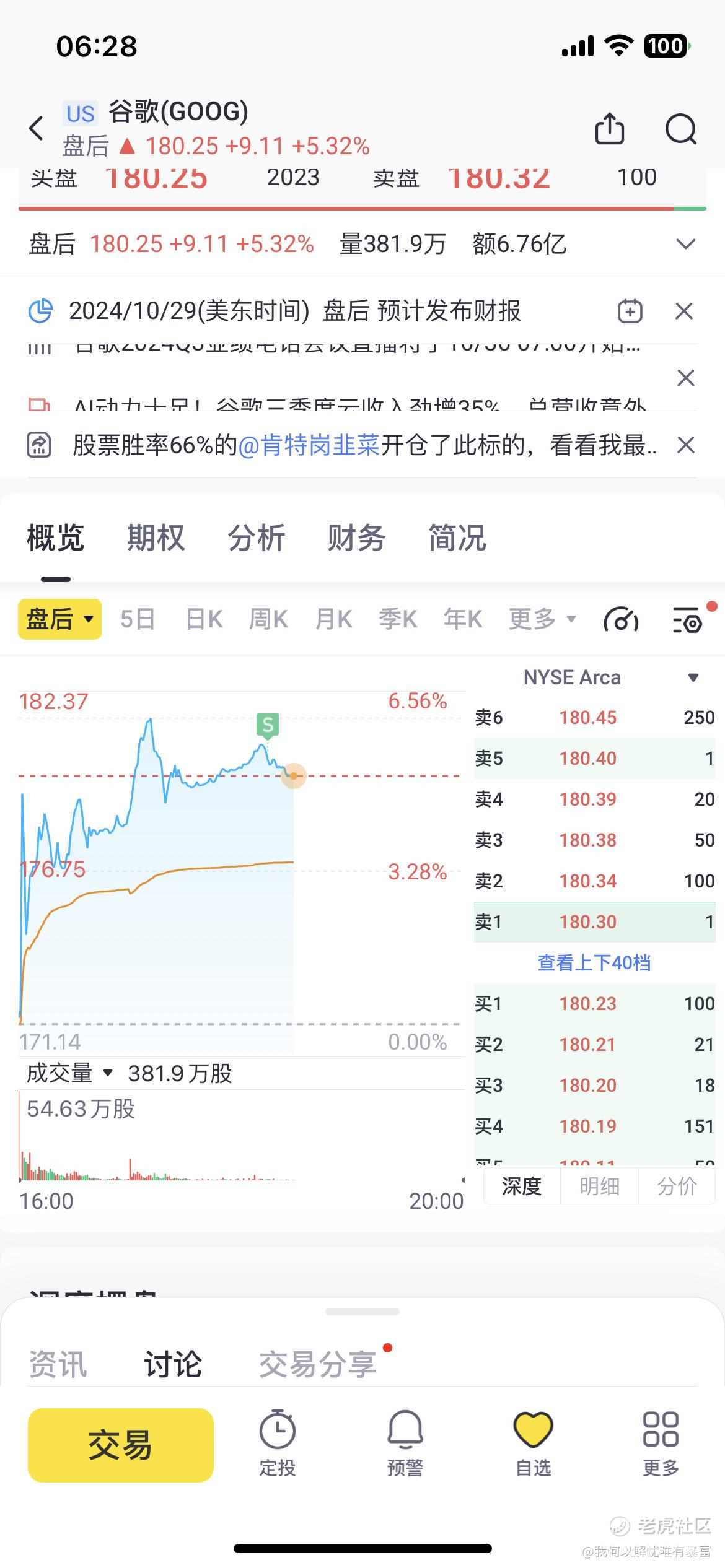725x1568 pixels.
Task: Tap 买1 bid row at 180.23
Action: coord(595,1003)
